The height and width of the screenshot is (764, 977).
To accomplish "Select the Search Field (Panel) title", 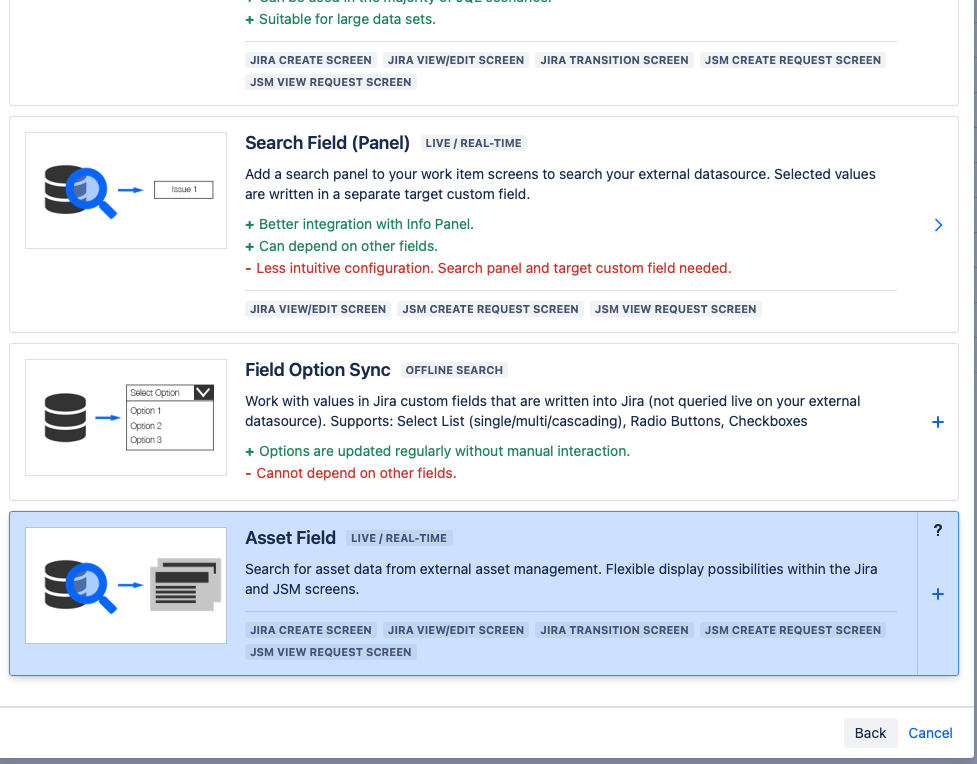I will (327, 143).
